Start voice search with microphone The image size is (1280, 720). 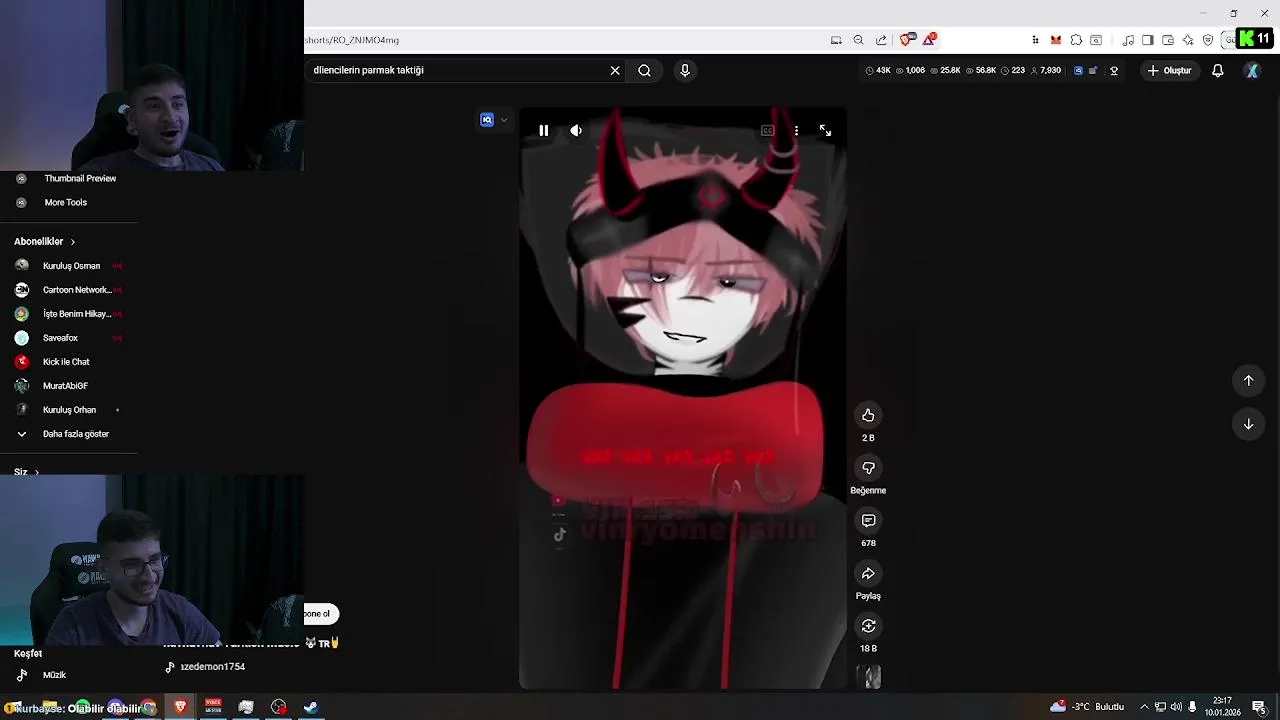click(685, 70)
